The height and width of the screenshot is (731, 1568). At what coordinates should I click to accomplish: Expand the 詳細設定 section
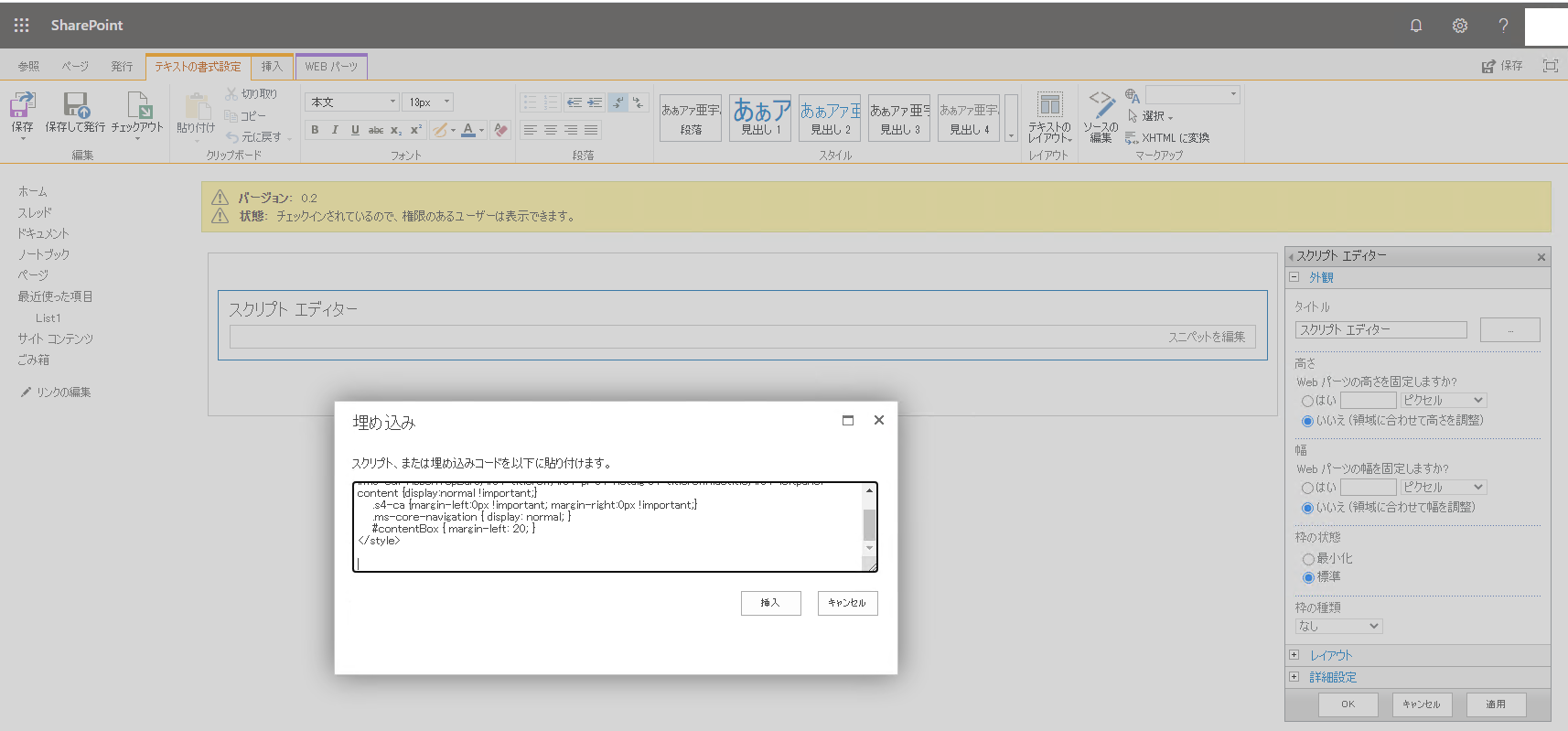click(x=1294, y=677)
